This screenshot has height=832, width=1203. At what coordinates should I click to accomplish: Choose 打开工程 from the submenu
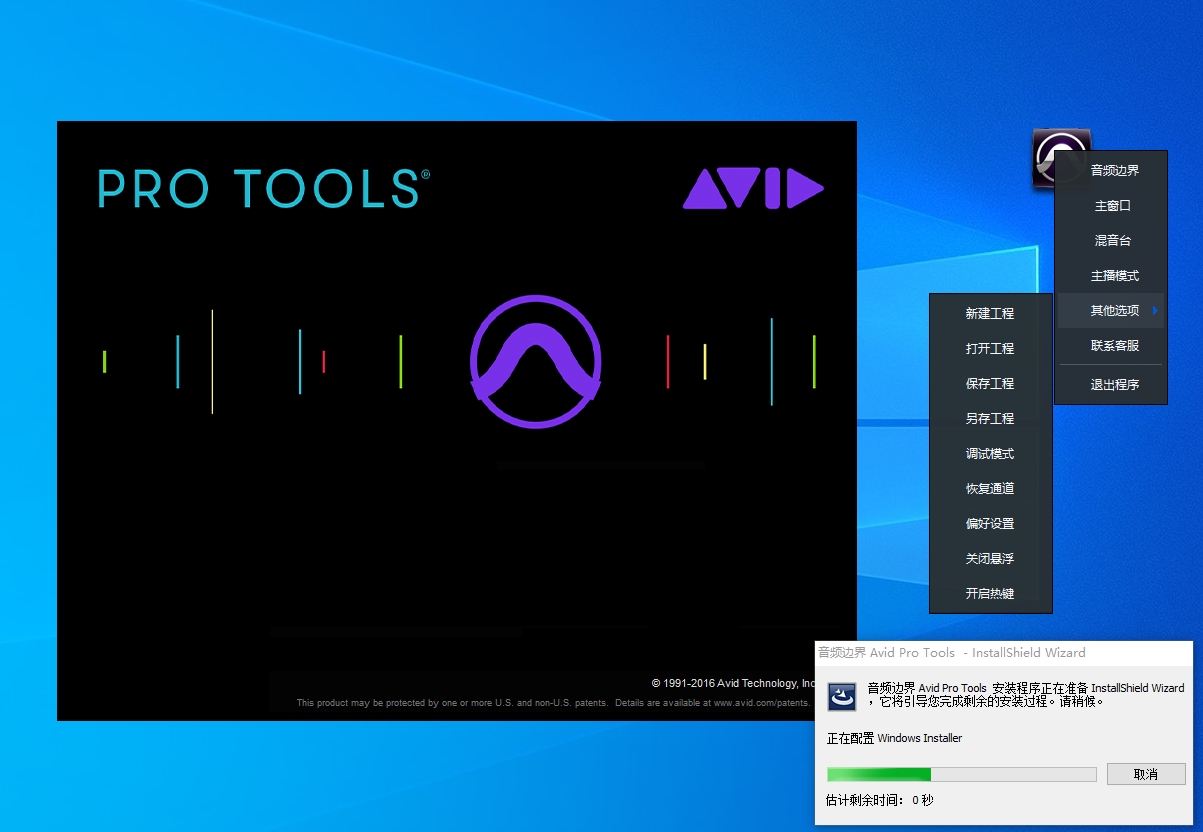[x=990, y=348]
